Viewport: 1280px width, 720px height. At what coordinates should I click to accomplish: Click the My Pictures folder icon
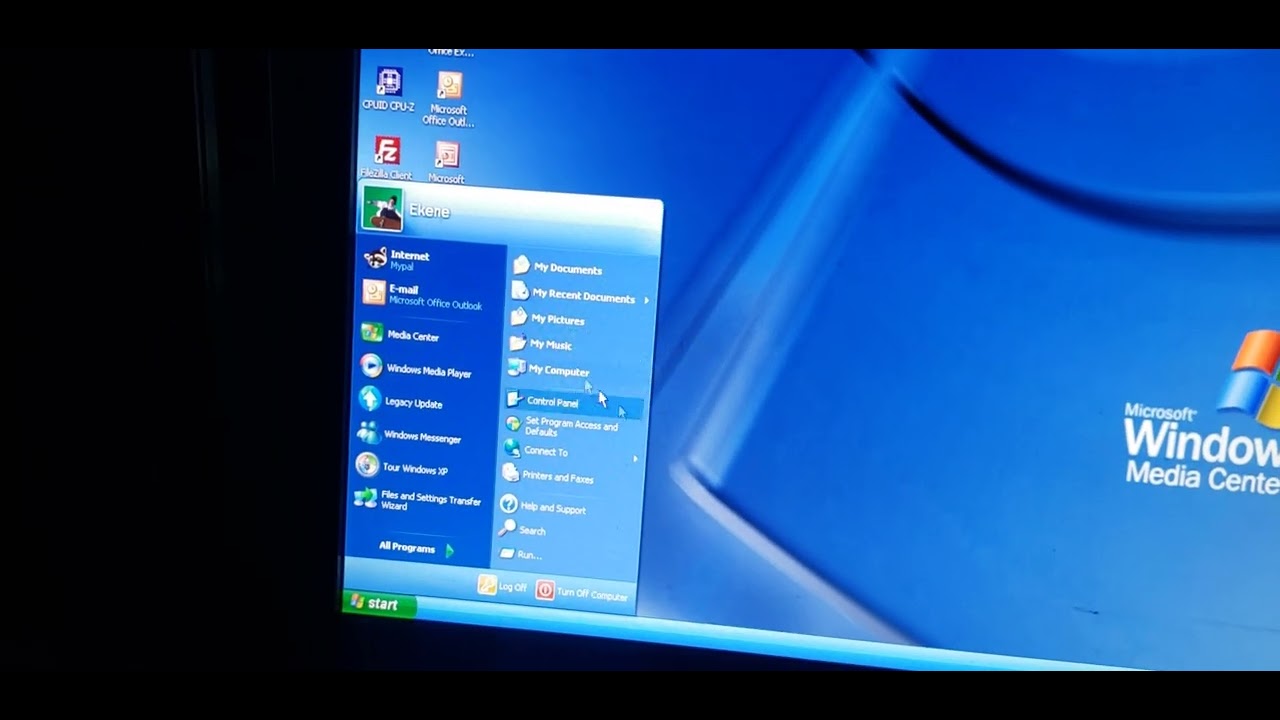click(x=519, y=318)
